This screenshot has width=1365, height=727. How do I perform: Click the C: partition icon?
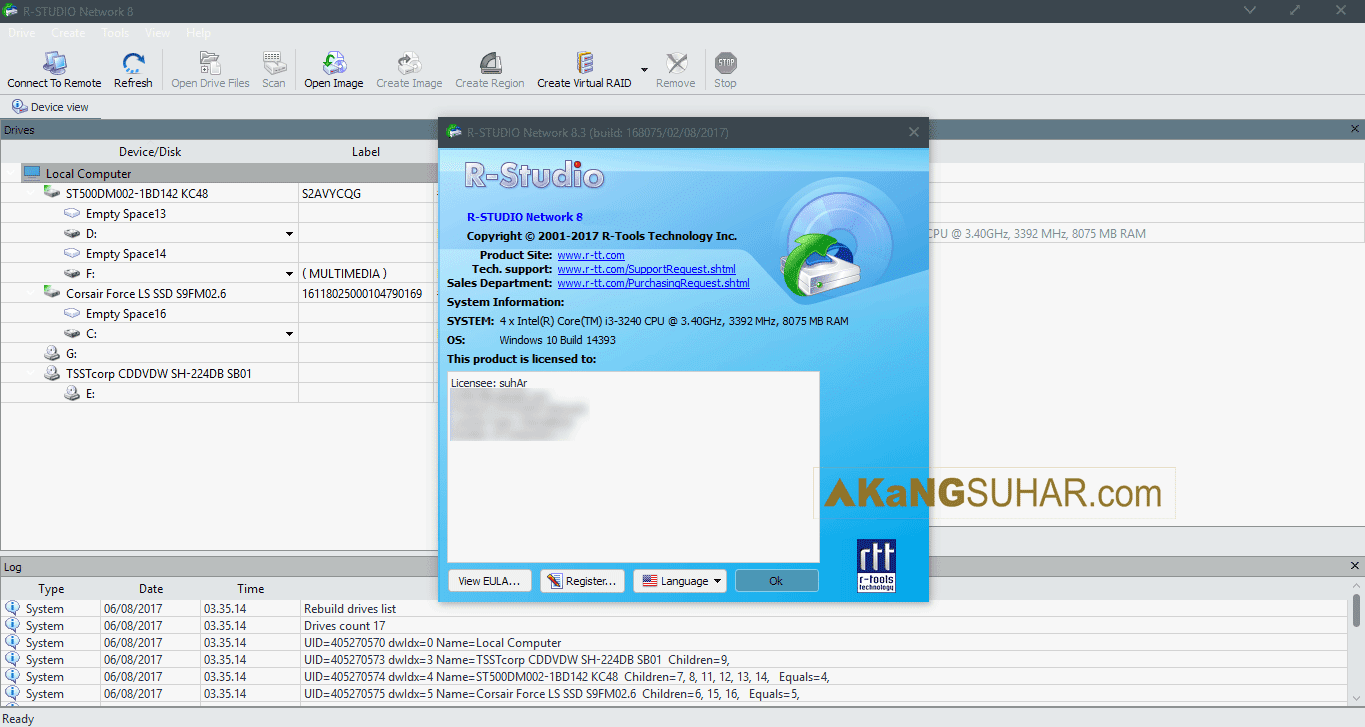[72, 333]
